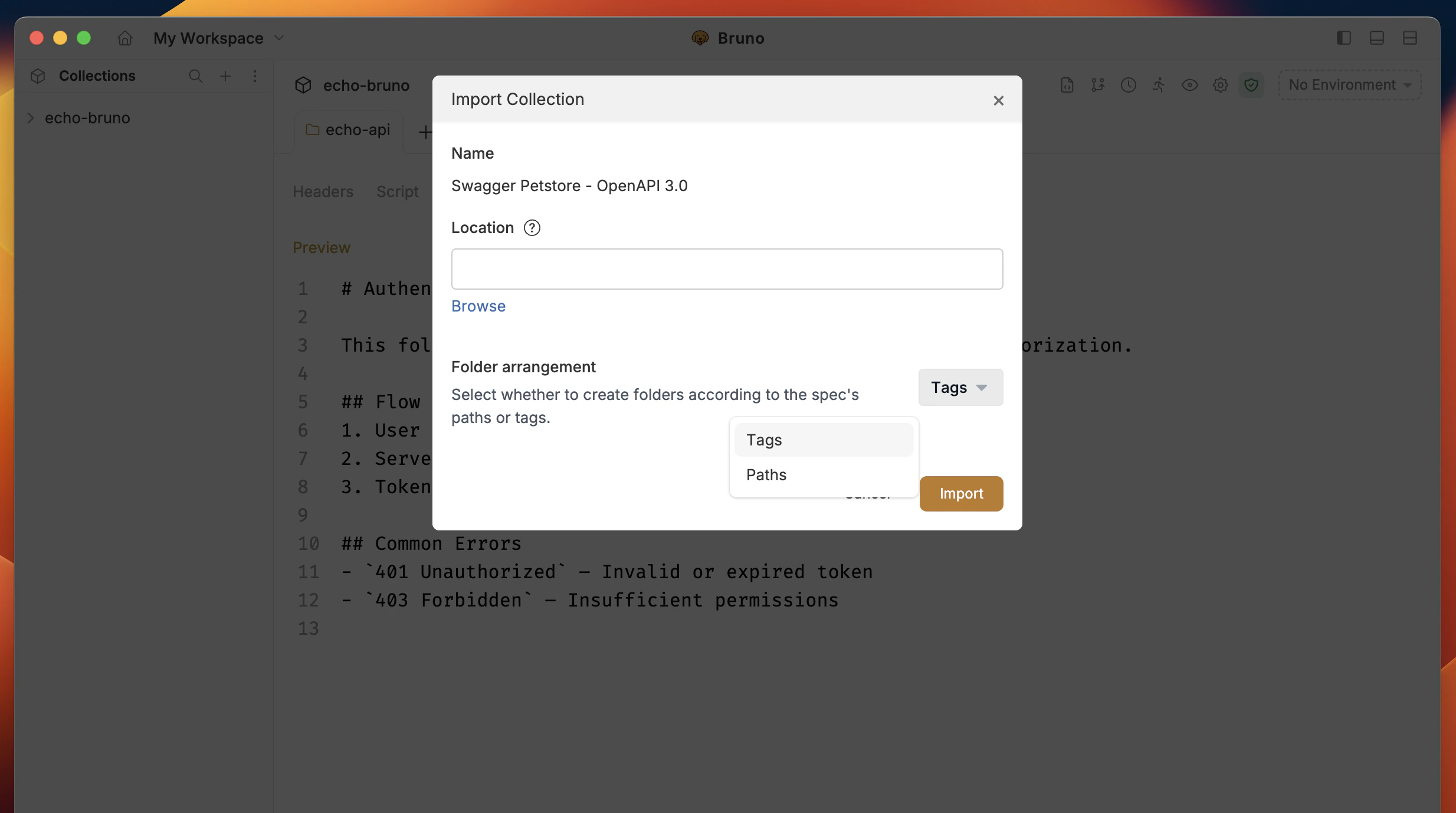The width and height of the screenshot is (1456, 813).
Task: Click the Browse link under Location
Action: pyautogui.click(x=478, y=306)
